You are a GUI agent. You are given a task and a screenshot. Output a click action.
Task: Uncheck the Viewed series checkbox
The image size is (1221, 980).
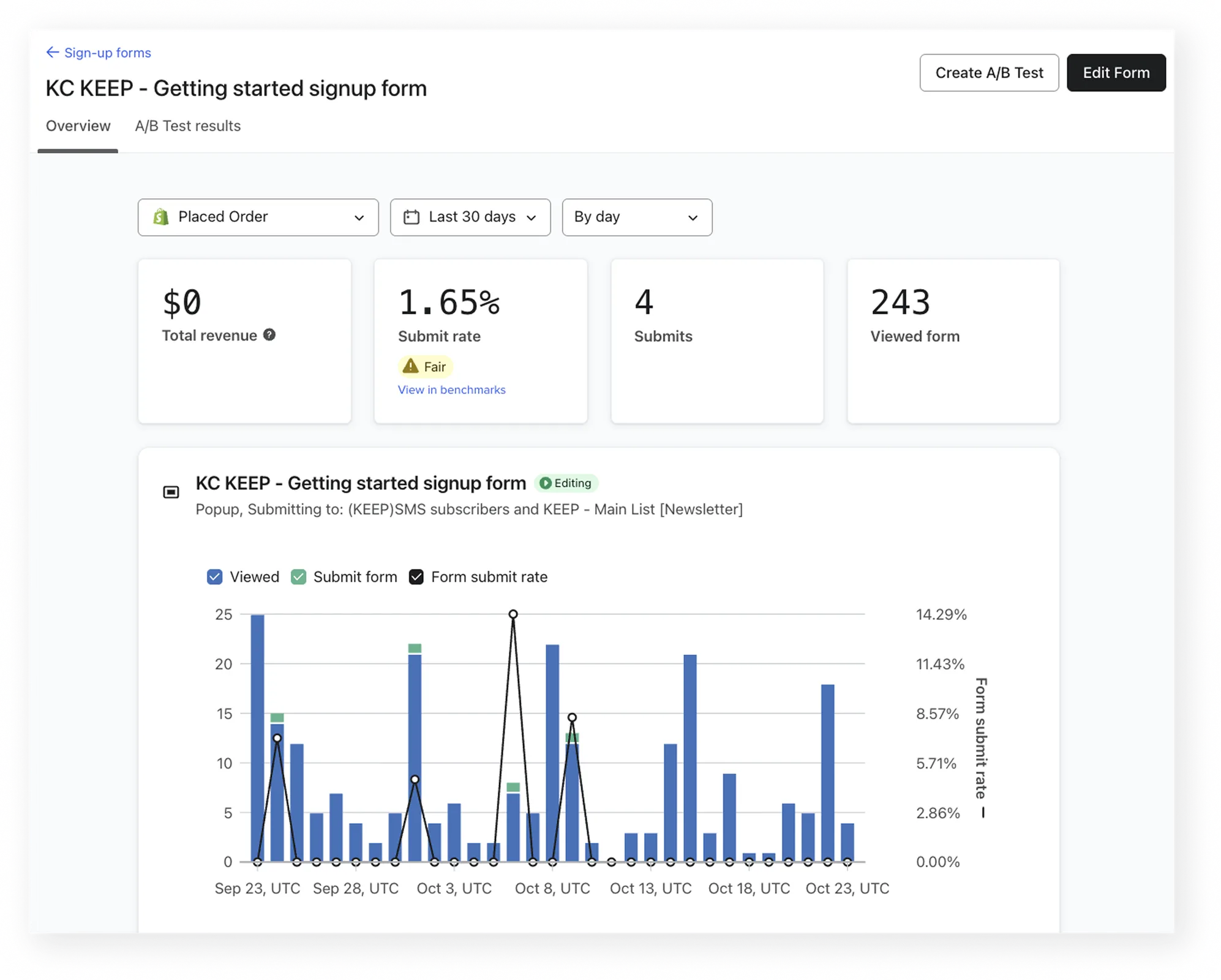coord(215,577)
